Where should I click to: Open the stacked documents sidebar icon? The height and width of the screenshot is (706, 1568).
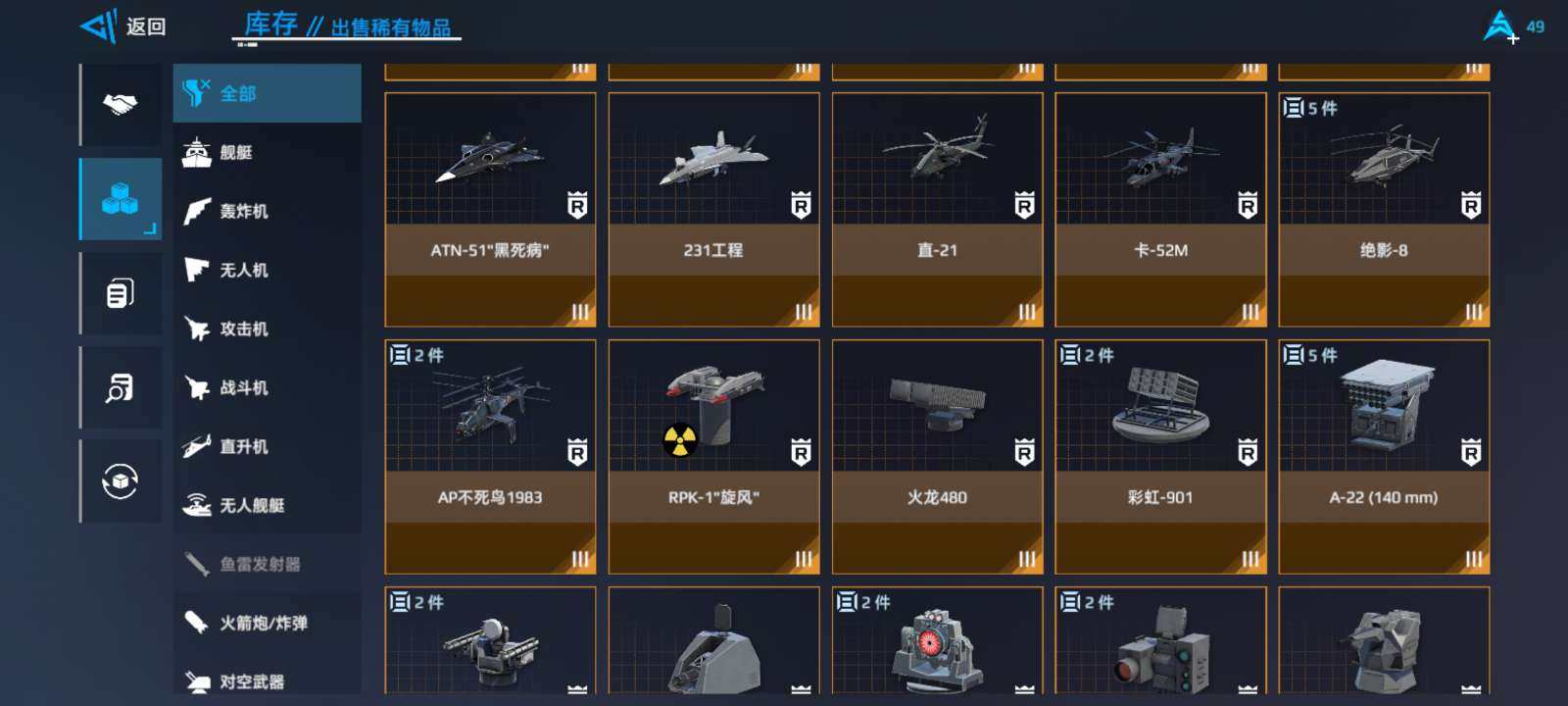pyautogui.click(x=121, y=293)
